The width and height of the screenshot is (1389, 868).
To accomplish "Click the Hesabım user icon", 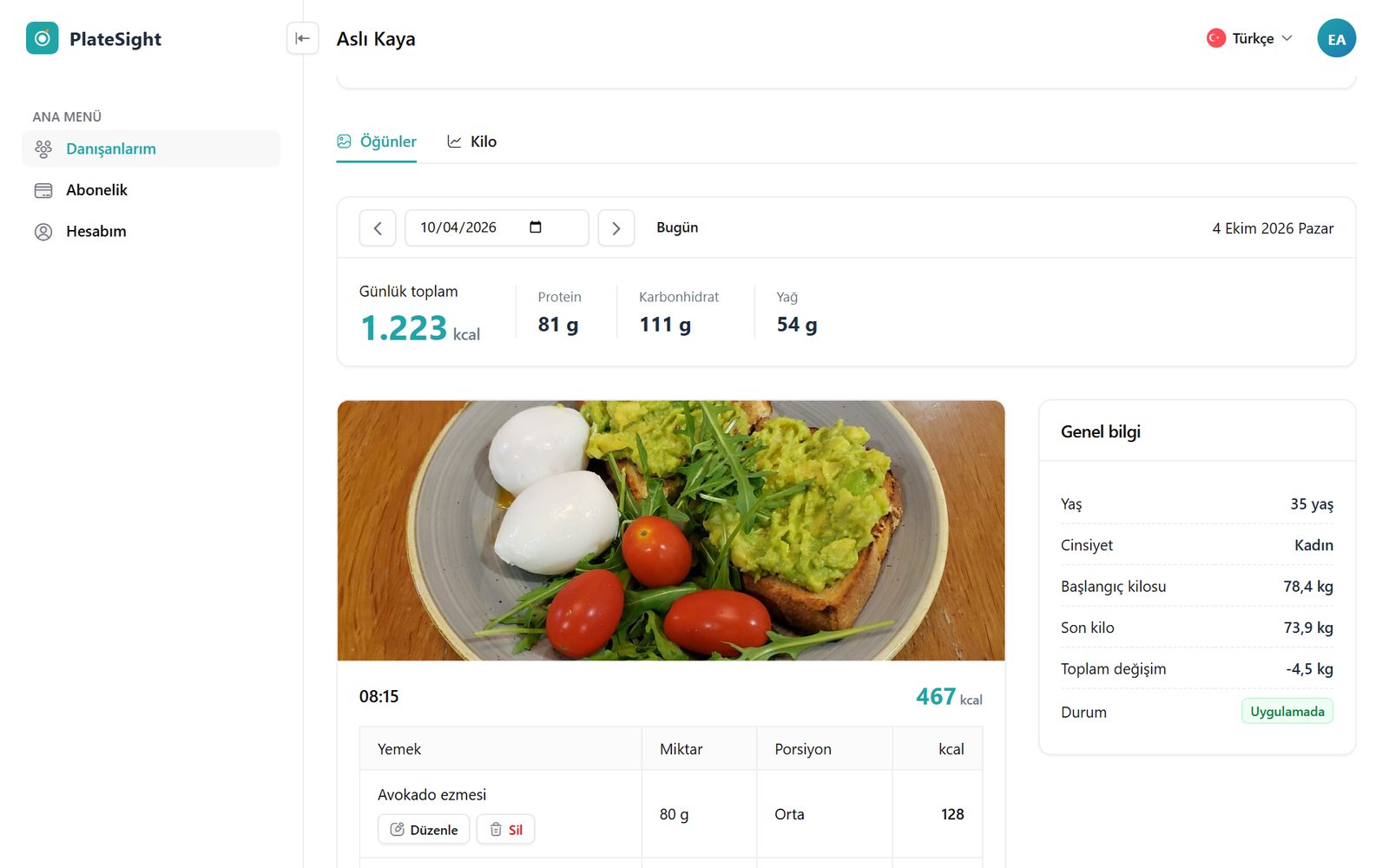I will click(x=43, y=232).
